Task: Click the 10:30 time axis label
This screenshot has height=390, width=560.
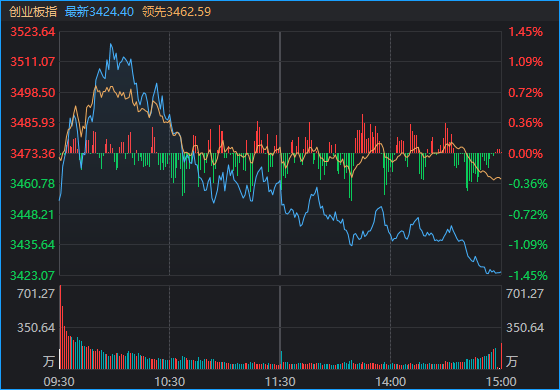Action: coord(170,382)
